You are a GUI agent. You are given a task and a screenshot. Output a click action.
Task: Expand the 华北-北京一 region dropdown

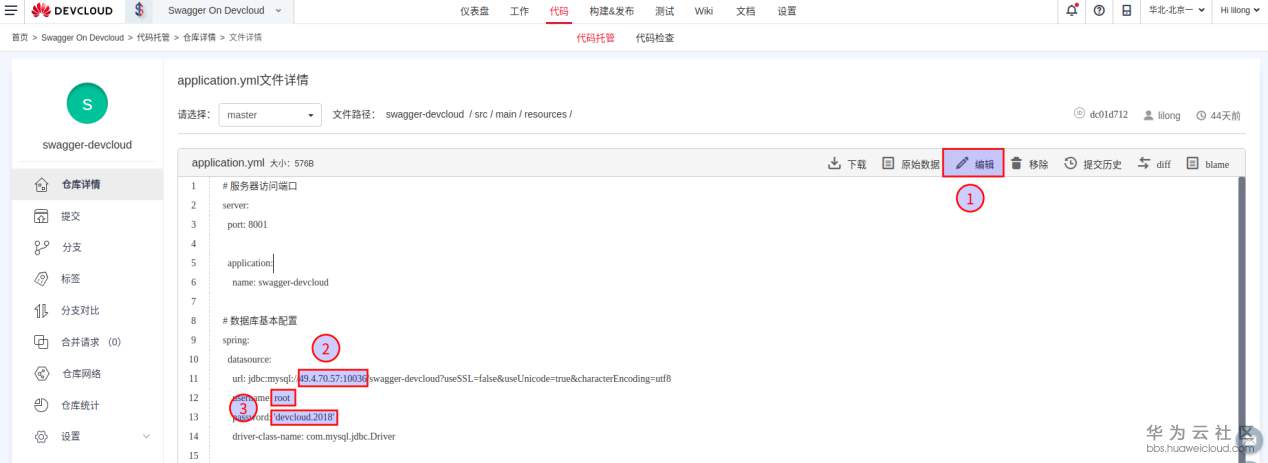(1176, 10)
